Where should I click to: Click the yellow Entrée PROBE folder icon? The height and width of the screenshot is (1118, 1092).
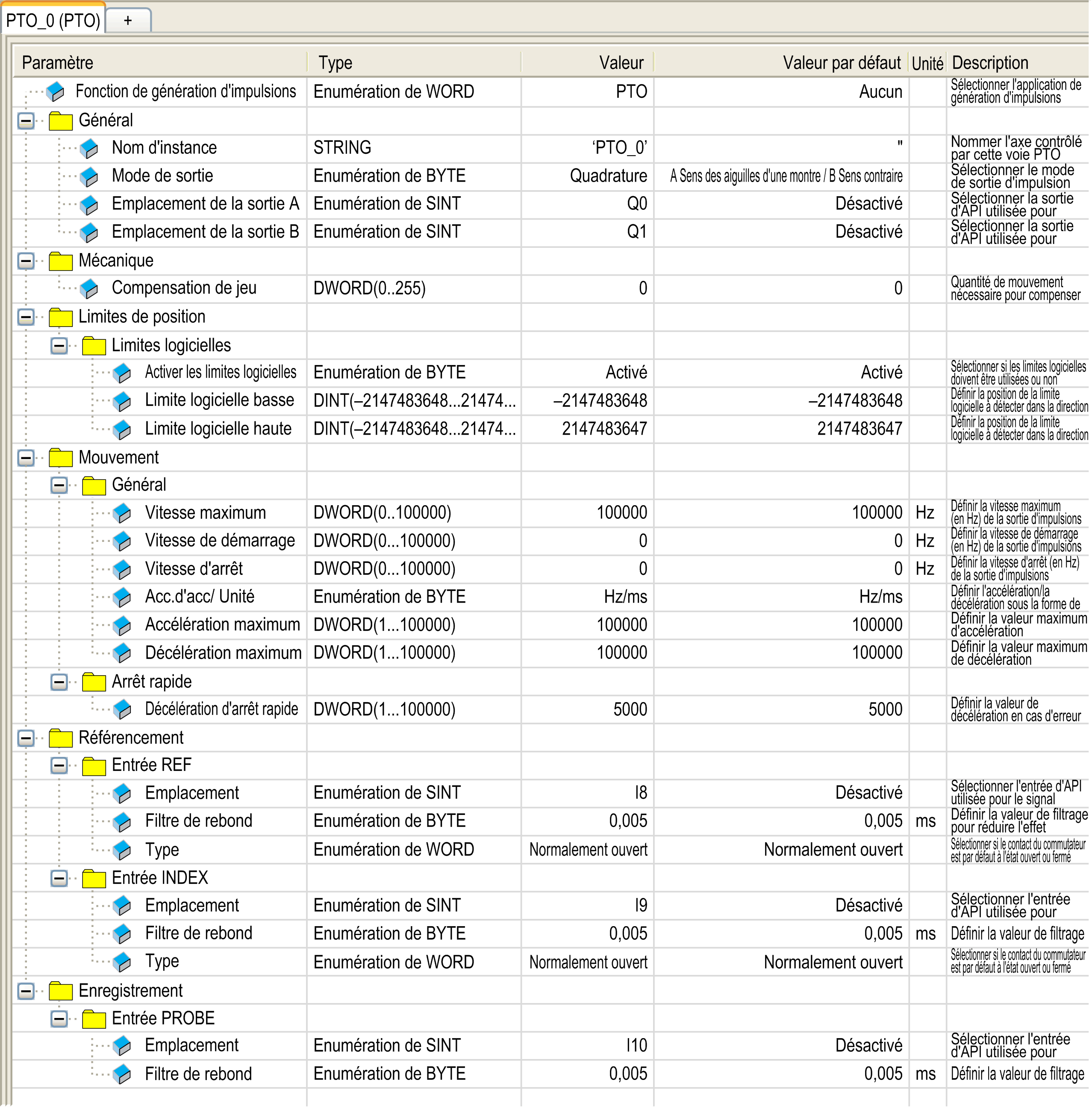pyautogui.click(x=94, y=1019)
